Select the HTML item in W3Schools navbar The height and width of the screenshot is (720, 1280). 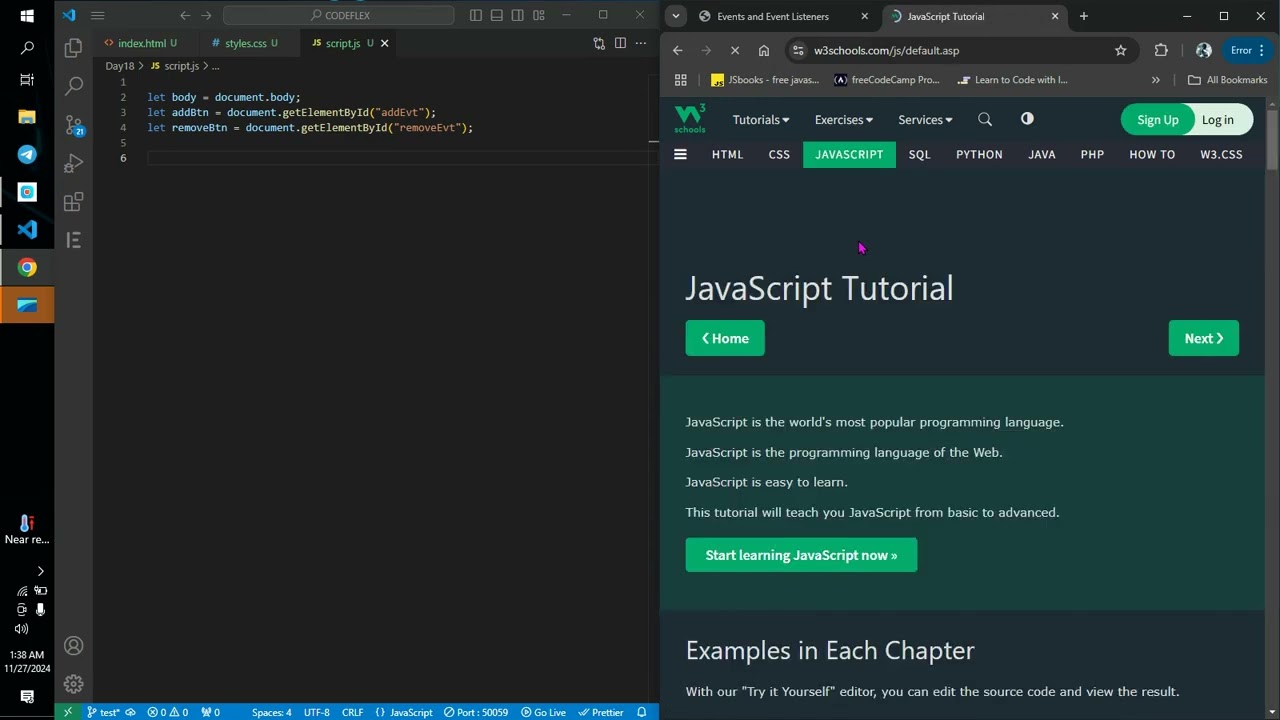727,154
